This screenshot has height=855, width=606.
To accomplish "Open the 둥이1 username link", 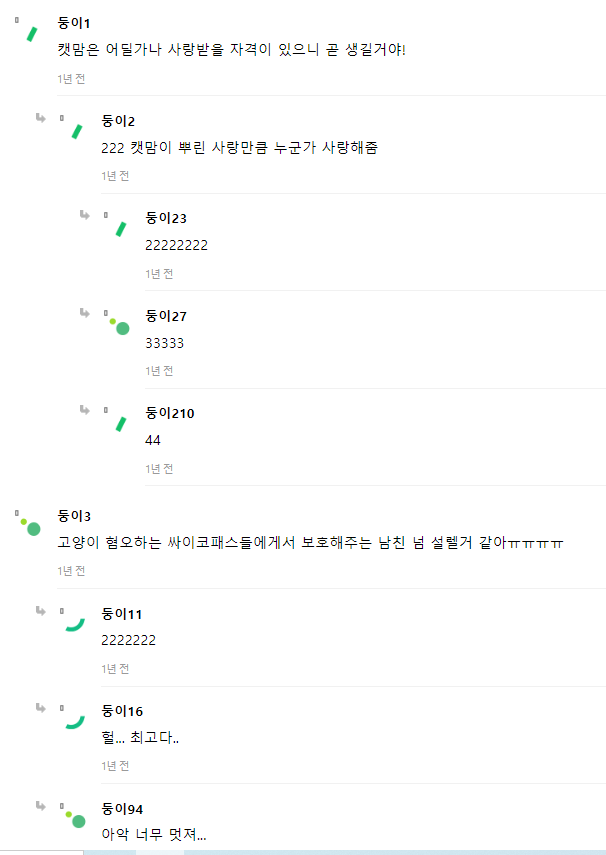I will [75, 23].
